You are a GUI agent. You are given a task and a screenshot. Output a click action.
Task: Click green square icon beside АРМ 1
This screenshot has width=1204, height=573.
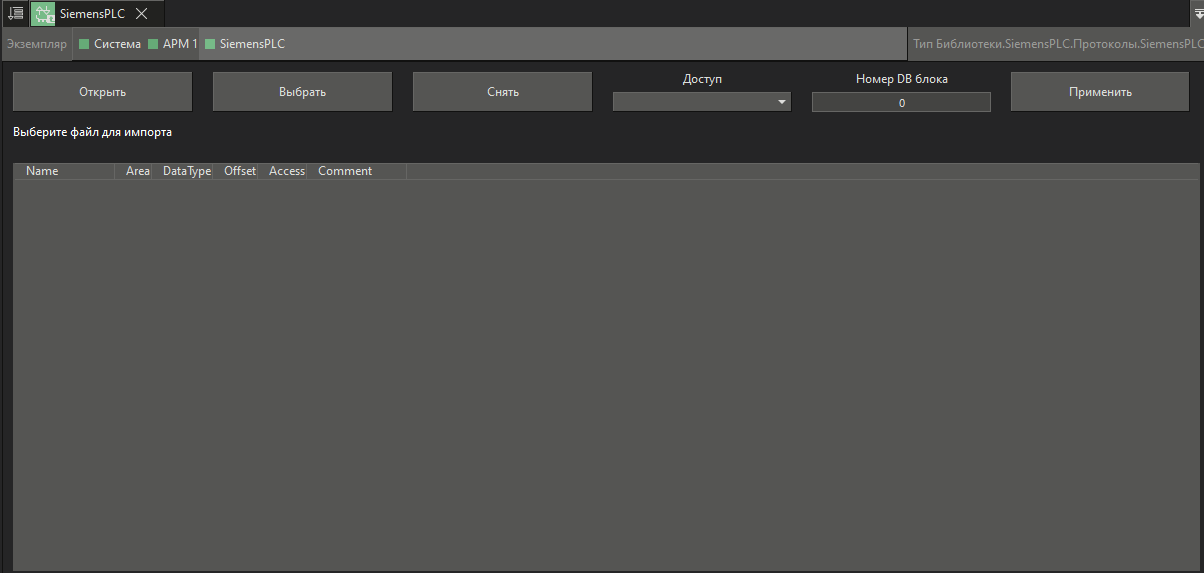coord(153,44)
